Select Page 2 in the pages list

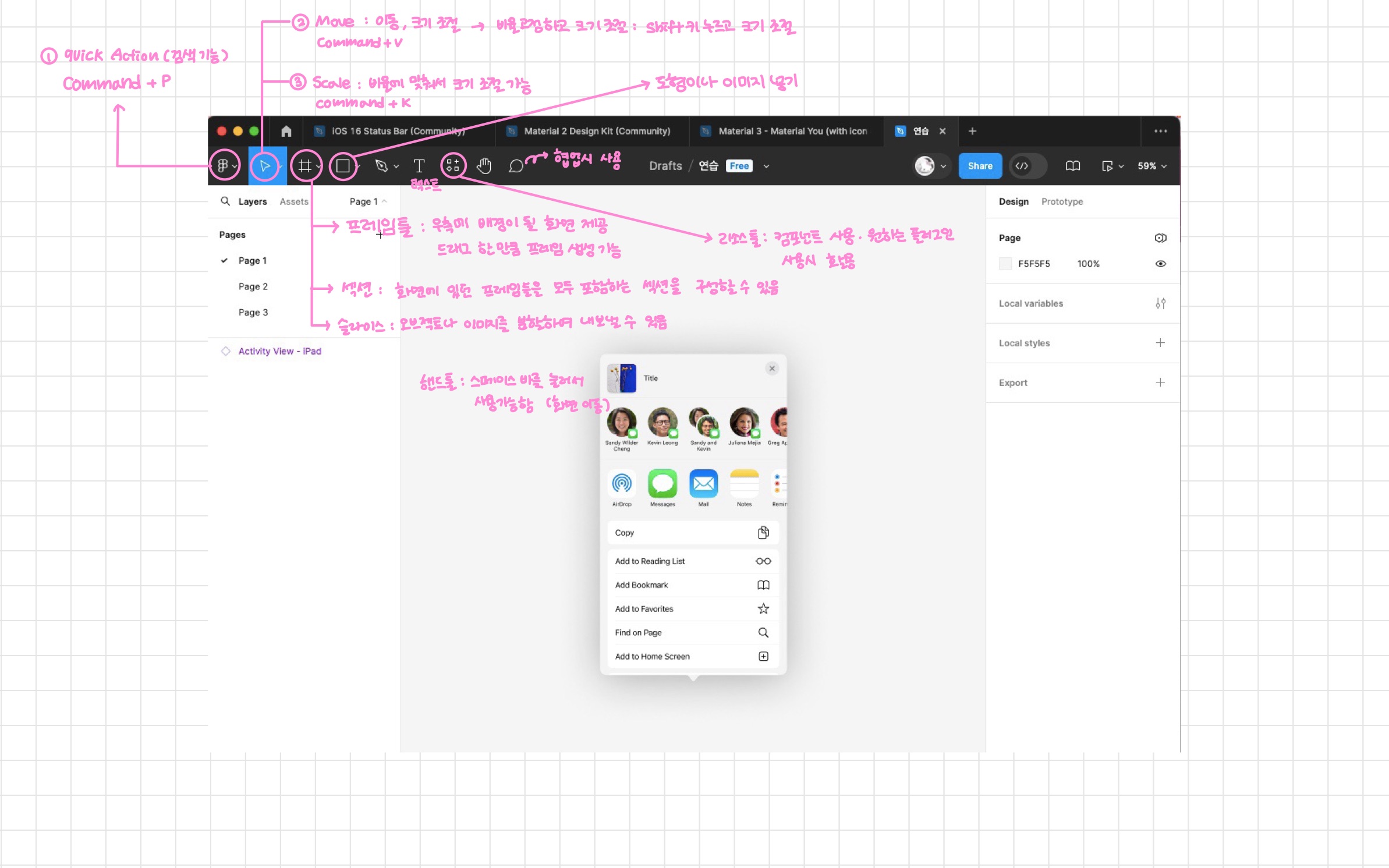pyautogui.click(x=253, y=286)
